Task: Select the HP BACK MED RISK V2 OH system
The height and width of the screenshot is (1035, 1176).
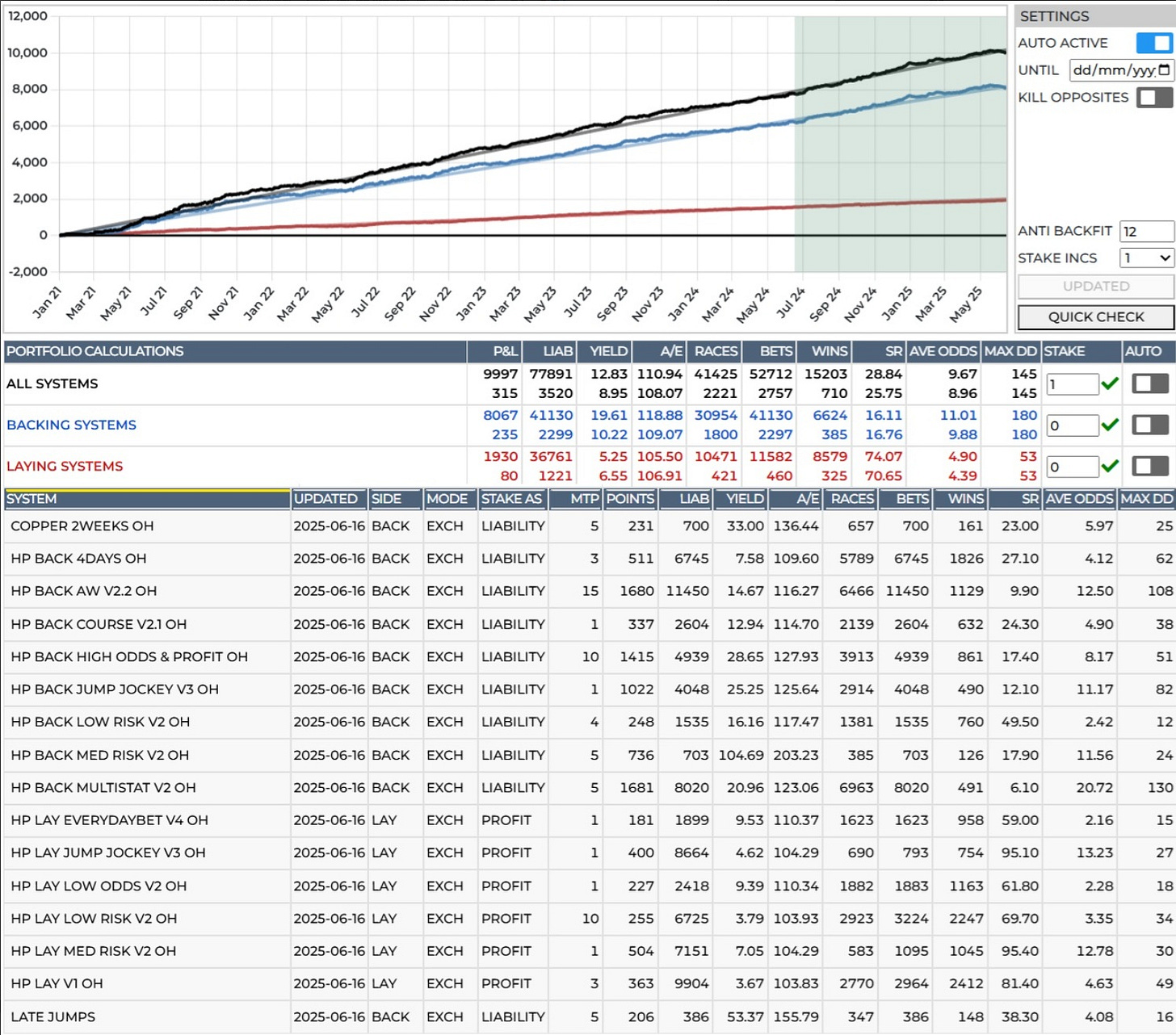Action: pos(99,755)
